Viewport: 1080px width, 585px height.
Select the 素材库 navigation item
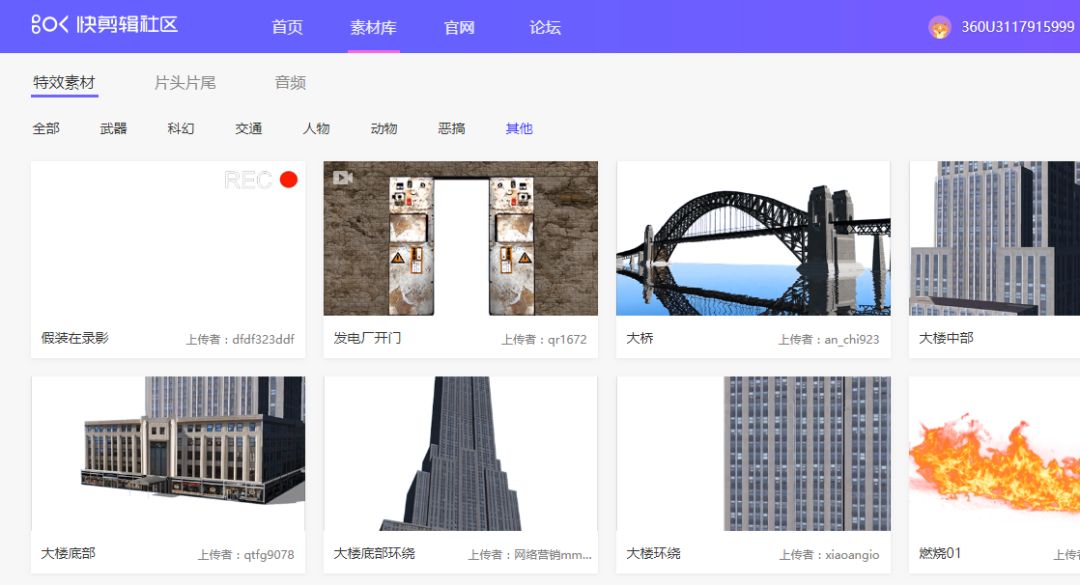372,26
